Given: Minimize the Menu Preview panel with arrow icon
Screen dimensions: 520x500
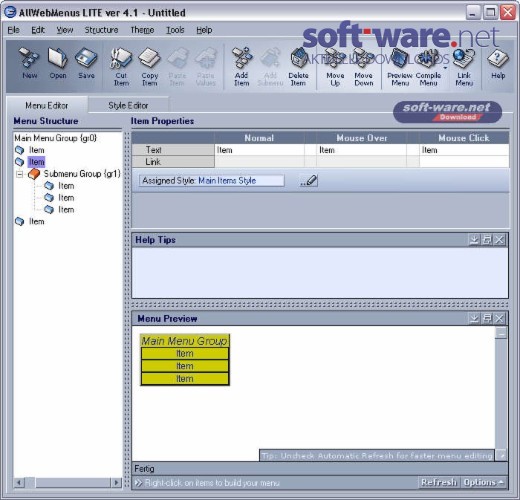Looking at the screenshot, I should tap(474, 318).
